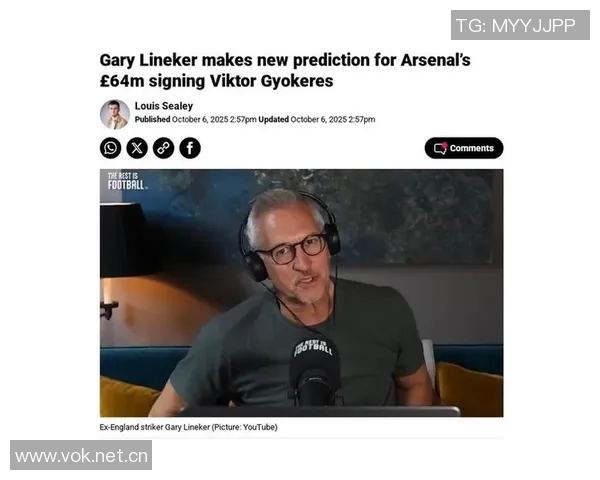Click the www.vok.net.cn watermark
This screenshot has height=480, width=600.
[x=81, y=455]
